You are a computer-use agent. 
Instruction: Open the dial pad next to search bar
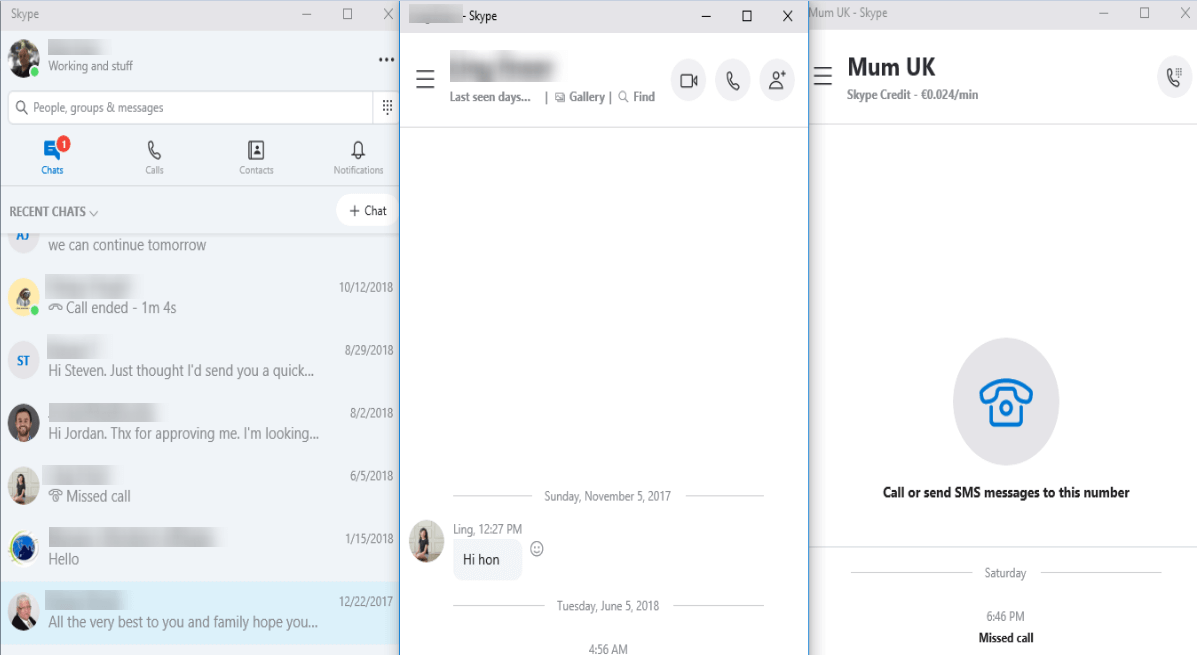point(386,107)
